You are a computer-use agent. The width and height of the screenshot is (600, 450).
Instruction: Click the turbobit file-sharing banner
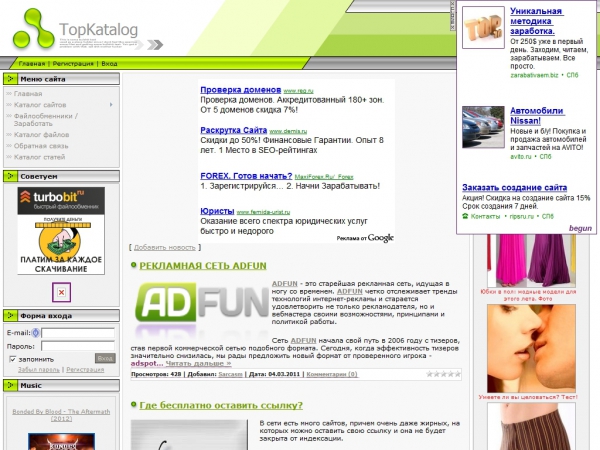[x=61, y=230]
